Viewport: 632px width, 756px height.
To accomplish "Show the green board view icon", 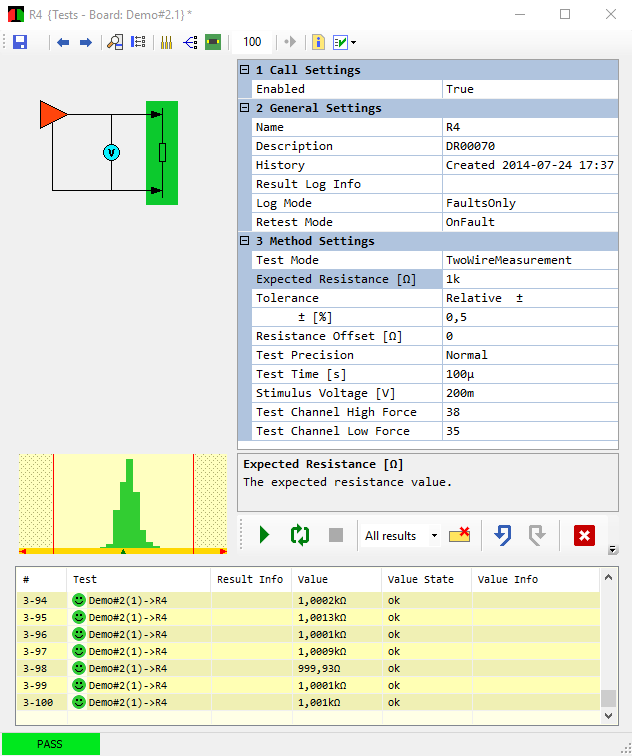I will (x=213, y=42).
